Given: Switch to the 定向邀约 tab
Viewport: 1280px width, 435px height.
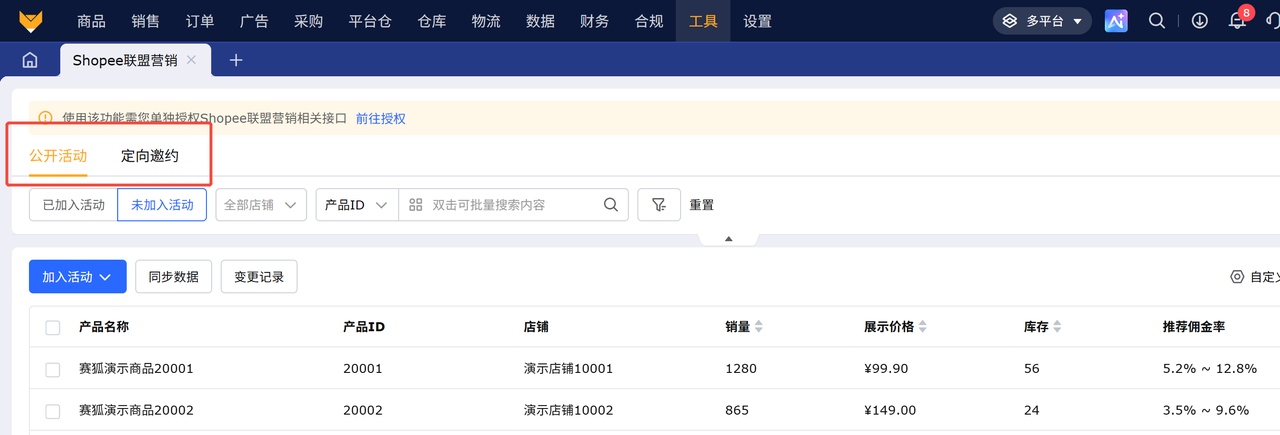Looking at the screenshot, I should pyautogui.click(x=150, y=156).
